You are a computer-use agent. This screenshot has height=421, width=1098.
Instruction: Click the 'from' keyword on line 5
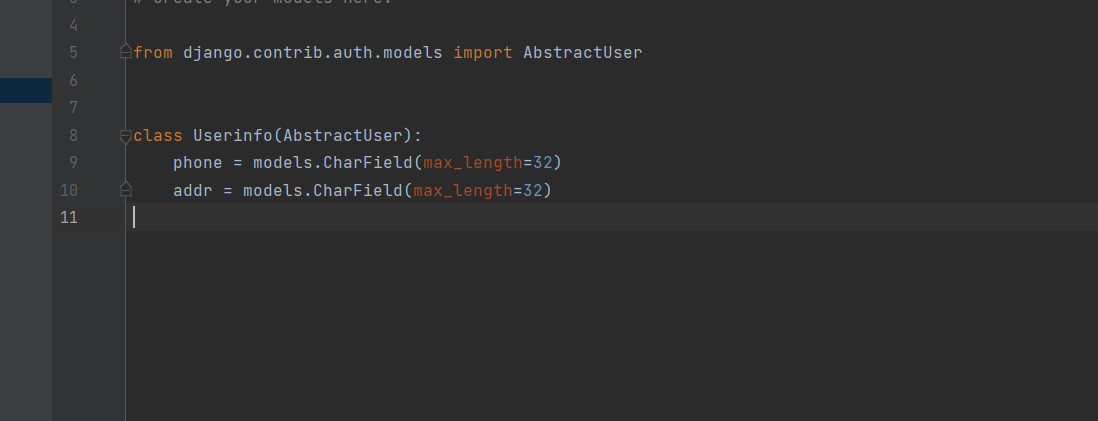pyautogui.click(x=153, y=52)
